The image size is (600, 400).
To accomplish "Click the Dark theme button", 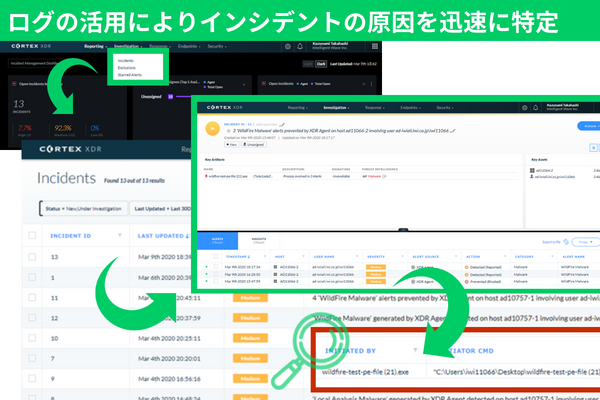I will pos(321,64).
